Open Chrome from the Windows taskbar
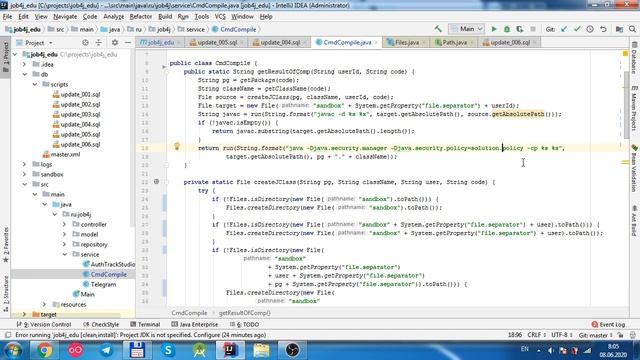This screenshot has height=360, width=640. [x=44, y=350]
